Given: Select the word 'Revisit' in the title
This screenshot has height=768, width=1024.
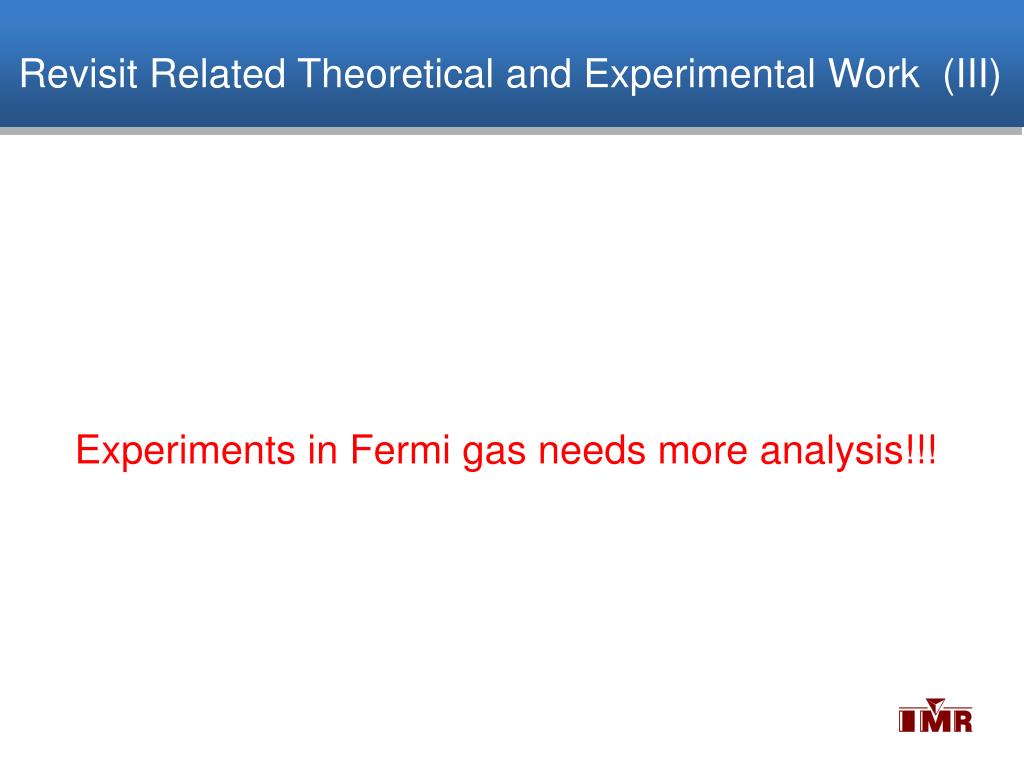Looking at the screenshot, I should (78, 73).
